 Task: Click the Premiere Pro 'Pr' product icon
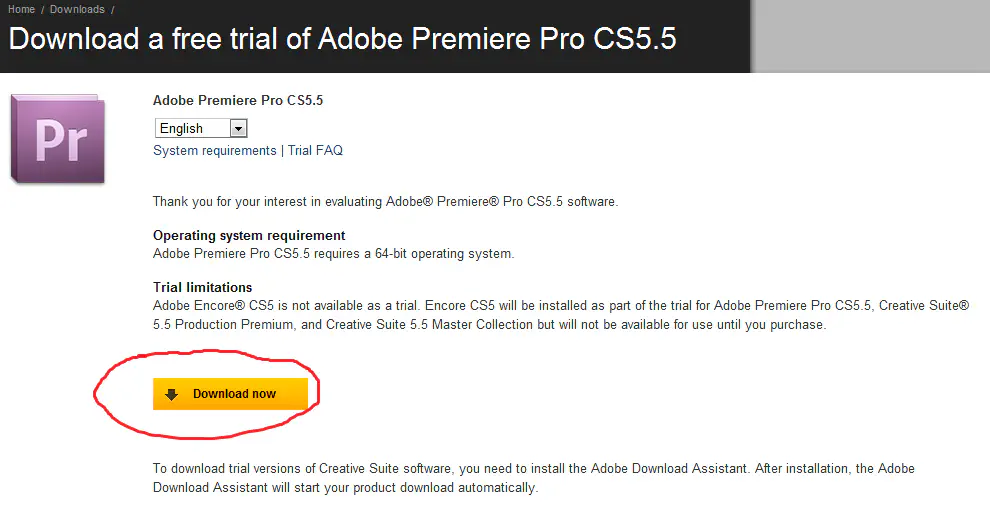(57, 138)
